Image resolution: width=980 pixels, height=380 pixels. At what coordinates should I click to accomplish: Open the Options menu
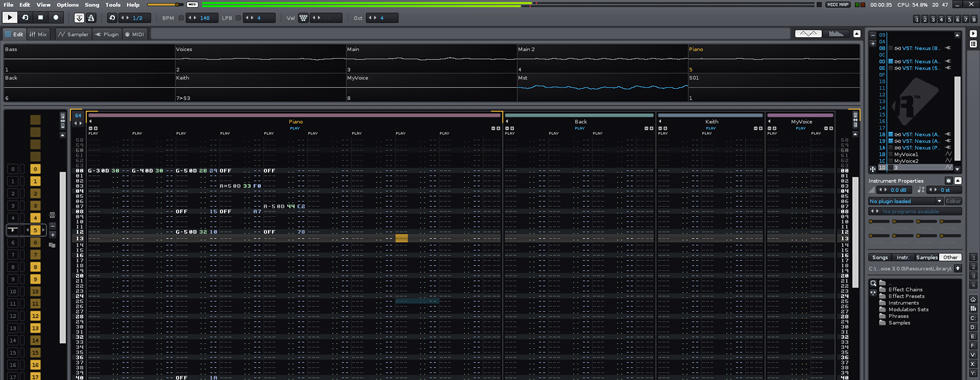(x=68, y=4)
